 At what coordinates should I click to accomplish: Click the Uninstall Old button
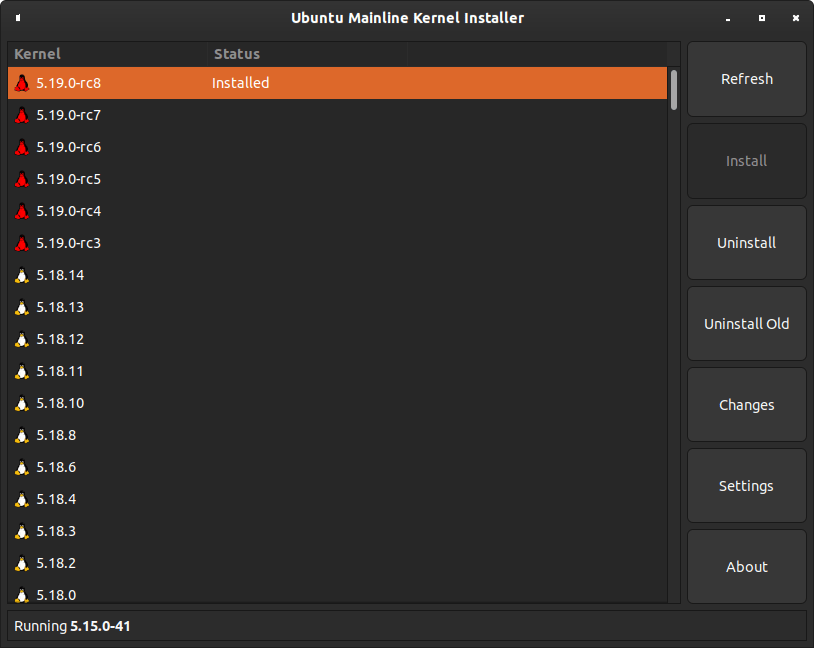pos(747,323)
